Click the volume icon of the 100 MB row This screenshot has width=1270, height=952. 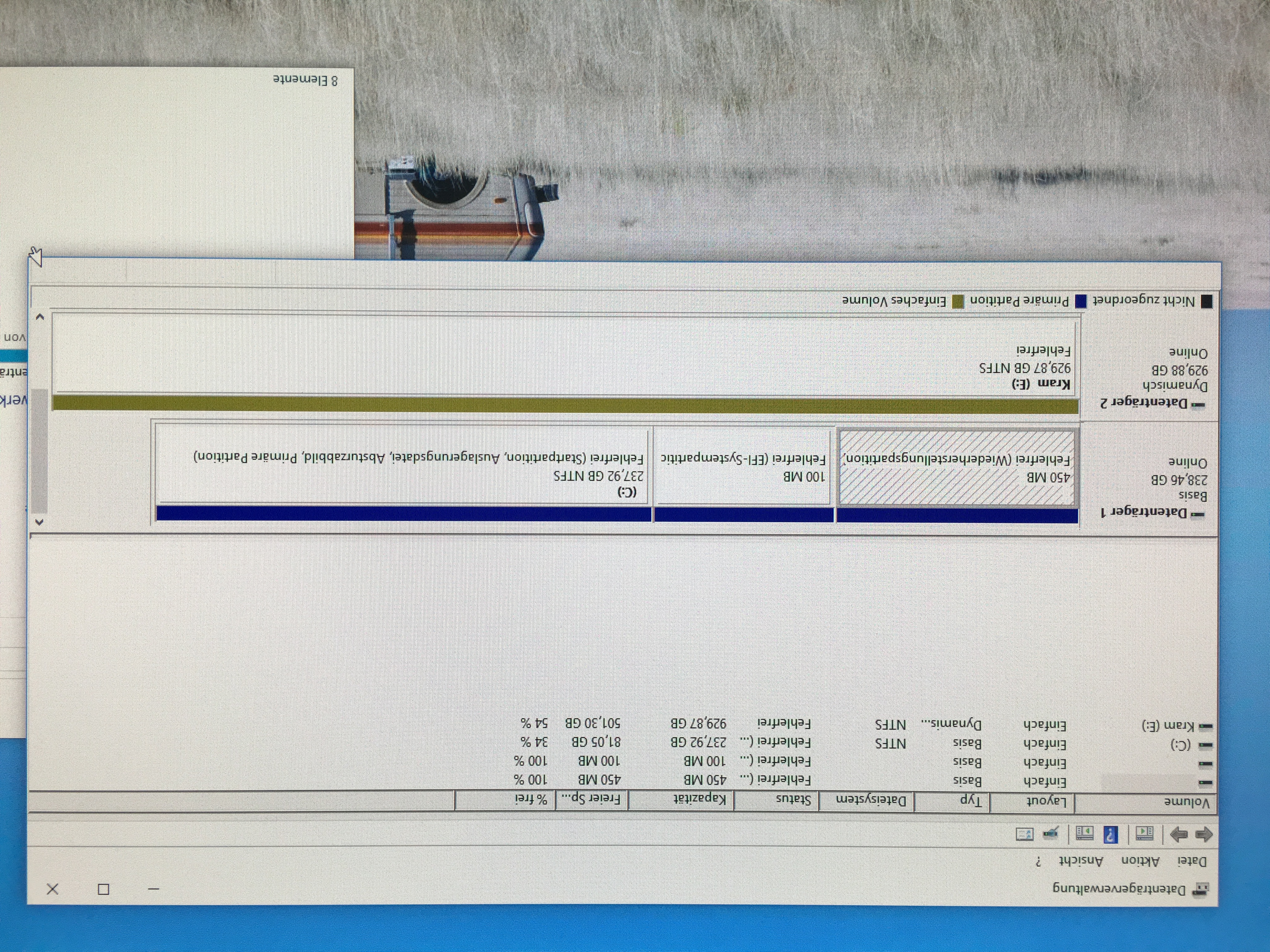1205,764
